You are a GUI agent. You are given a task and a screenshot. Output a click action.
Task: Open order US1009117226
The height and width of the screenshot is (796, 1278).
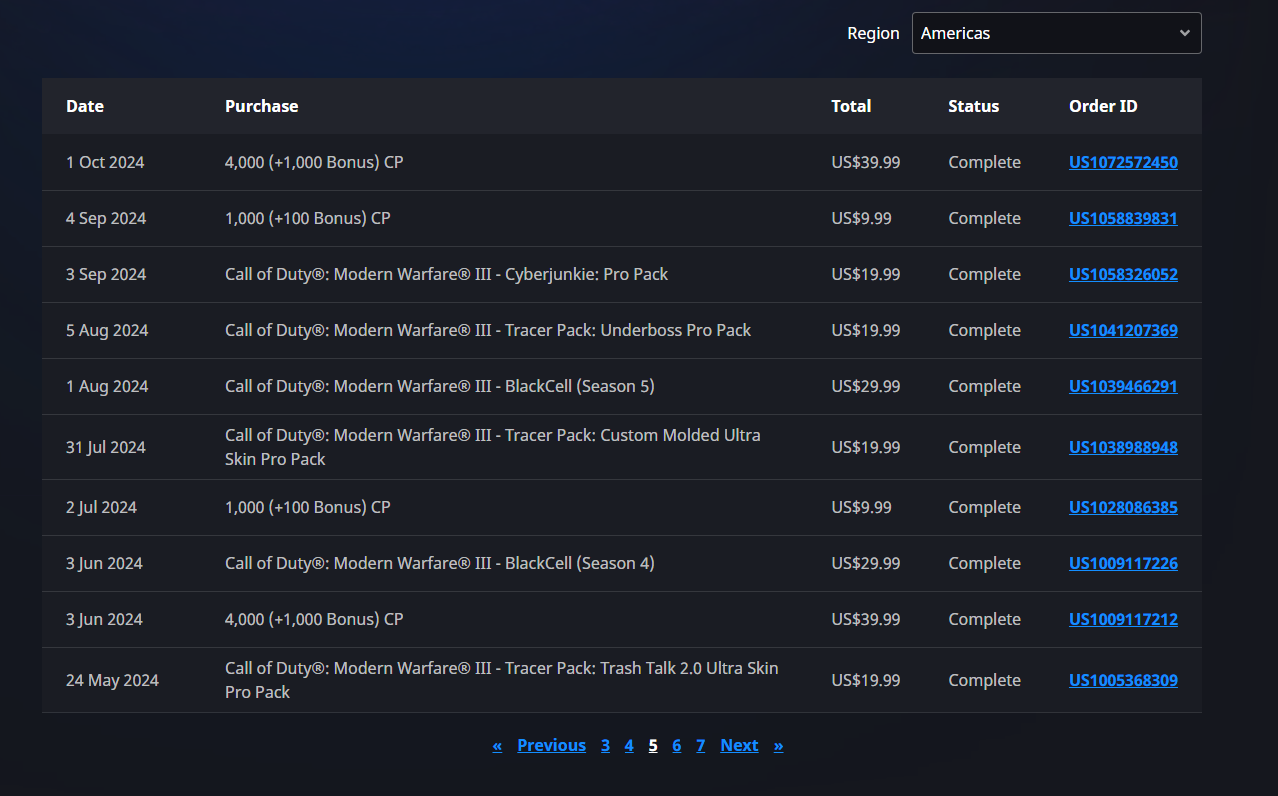pyautogui.click(x=1123, y=563)
